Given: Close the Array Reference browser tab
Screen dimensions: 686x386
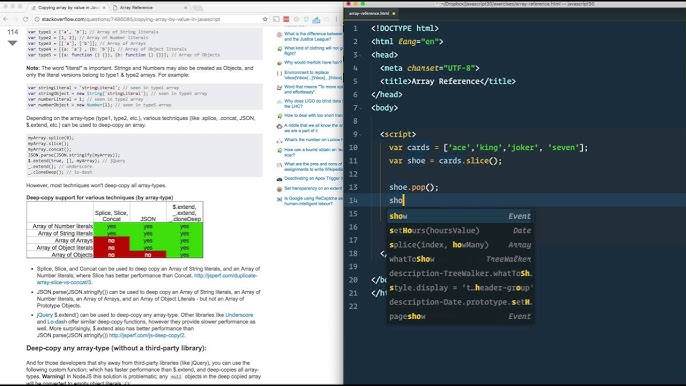Looking at the screenshot, I should pyautogui.click(x=186, y=7).
